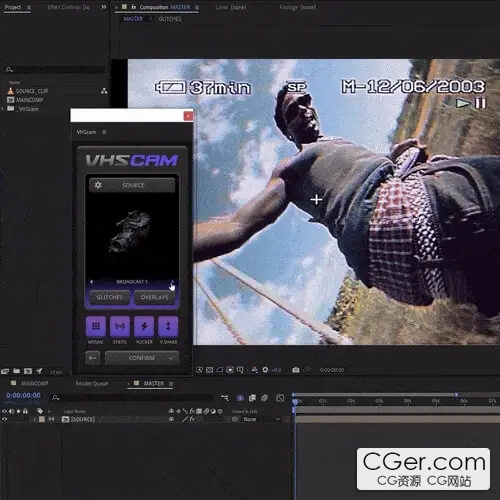
Task: Click the work area end handle above the ruler
Action: tap(456, 395)
